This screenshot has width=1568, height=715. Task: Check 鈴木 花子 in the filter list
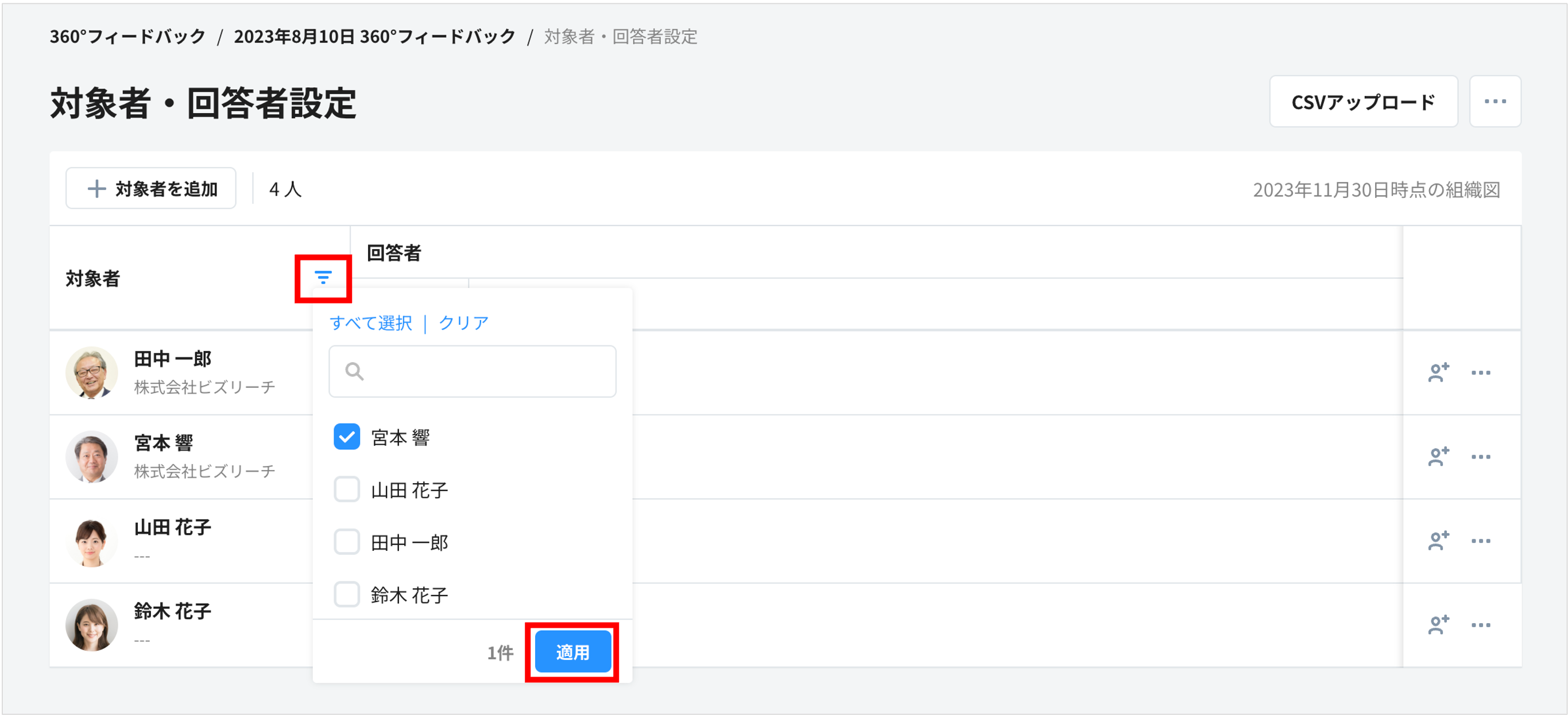pos(346,594)
